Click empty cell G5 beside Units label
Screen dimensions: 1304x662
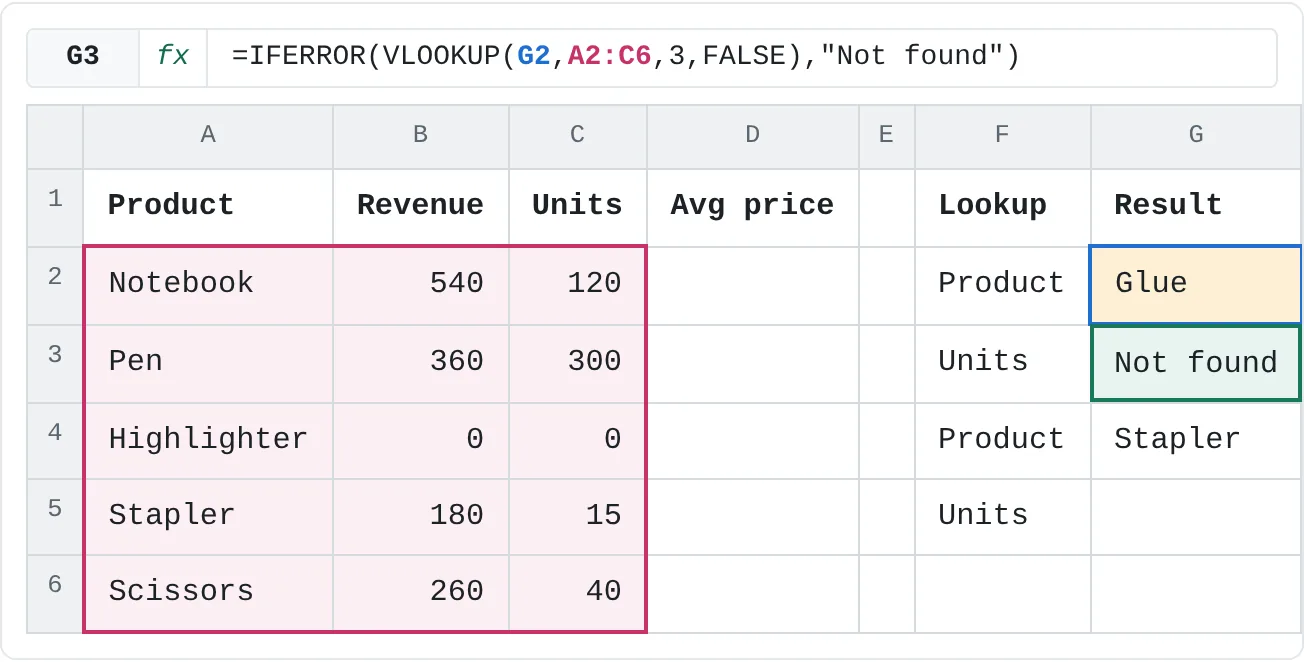1197,517
